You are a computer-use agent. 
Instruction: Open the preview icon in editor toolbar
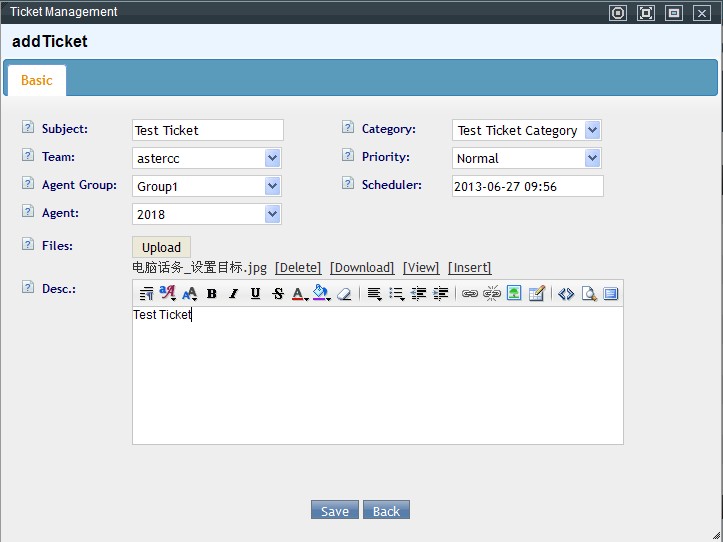point(589,294)
